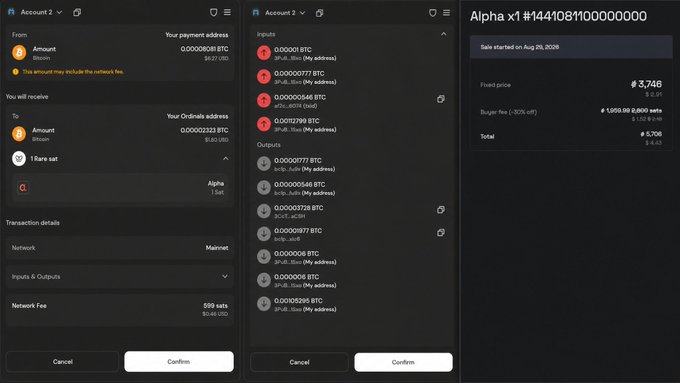The image size is (680, 383).
Task: Copy address of 0.00003728 BTC output
Action: 441,210
